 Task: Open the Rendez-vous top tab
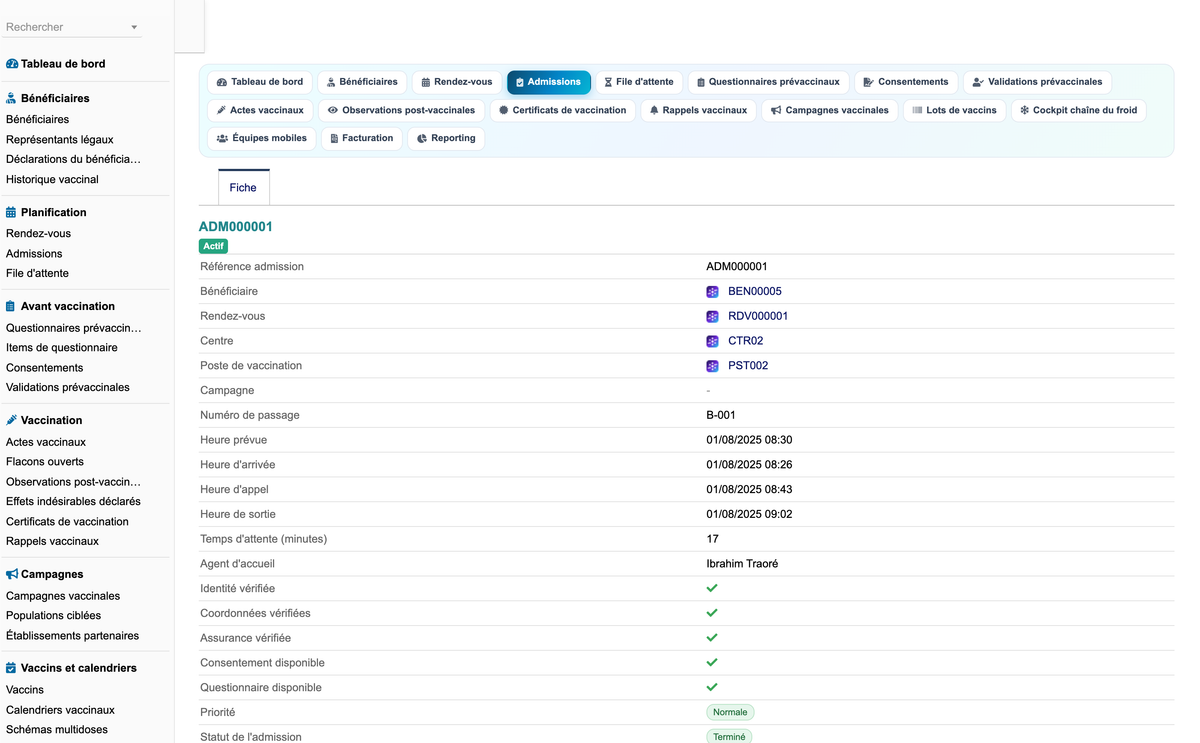click(x=457, y=82)
